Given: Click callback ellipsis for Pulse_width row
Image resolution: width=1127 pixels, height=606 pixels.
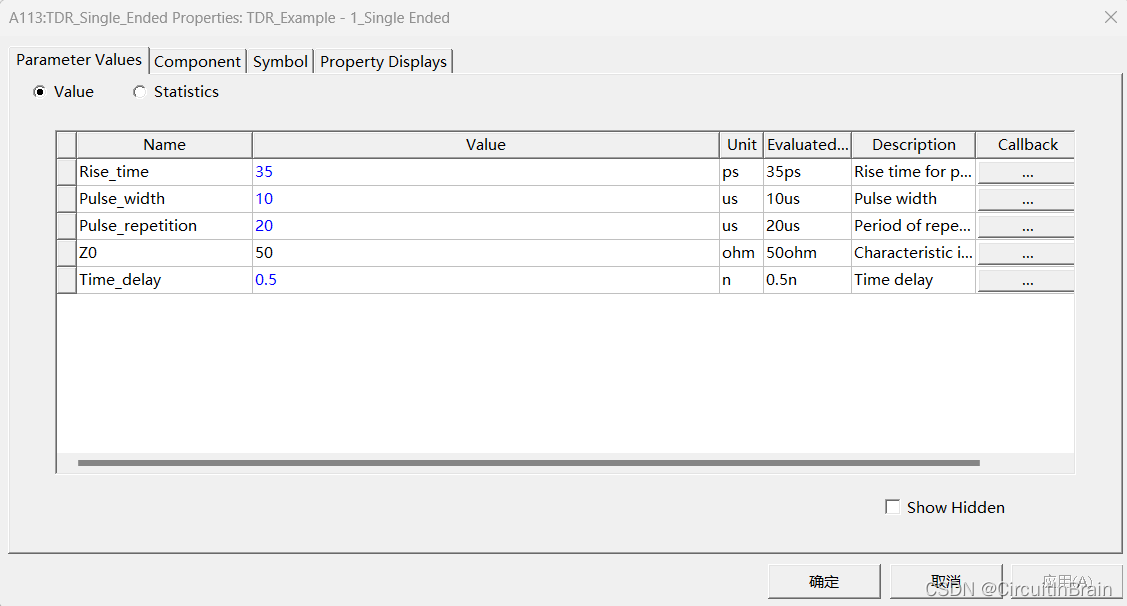Looking at the screenshot, I should coord(1026,199).
